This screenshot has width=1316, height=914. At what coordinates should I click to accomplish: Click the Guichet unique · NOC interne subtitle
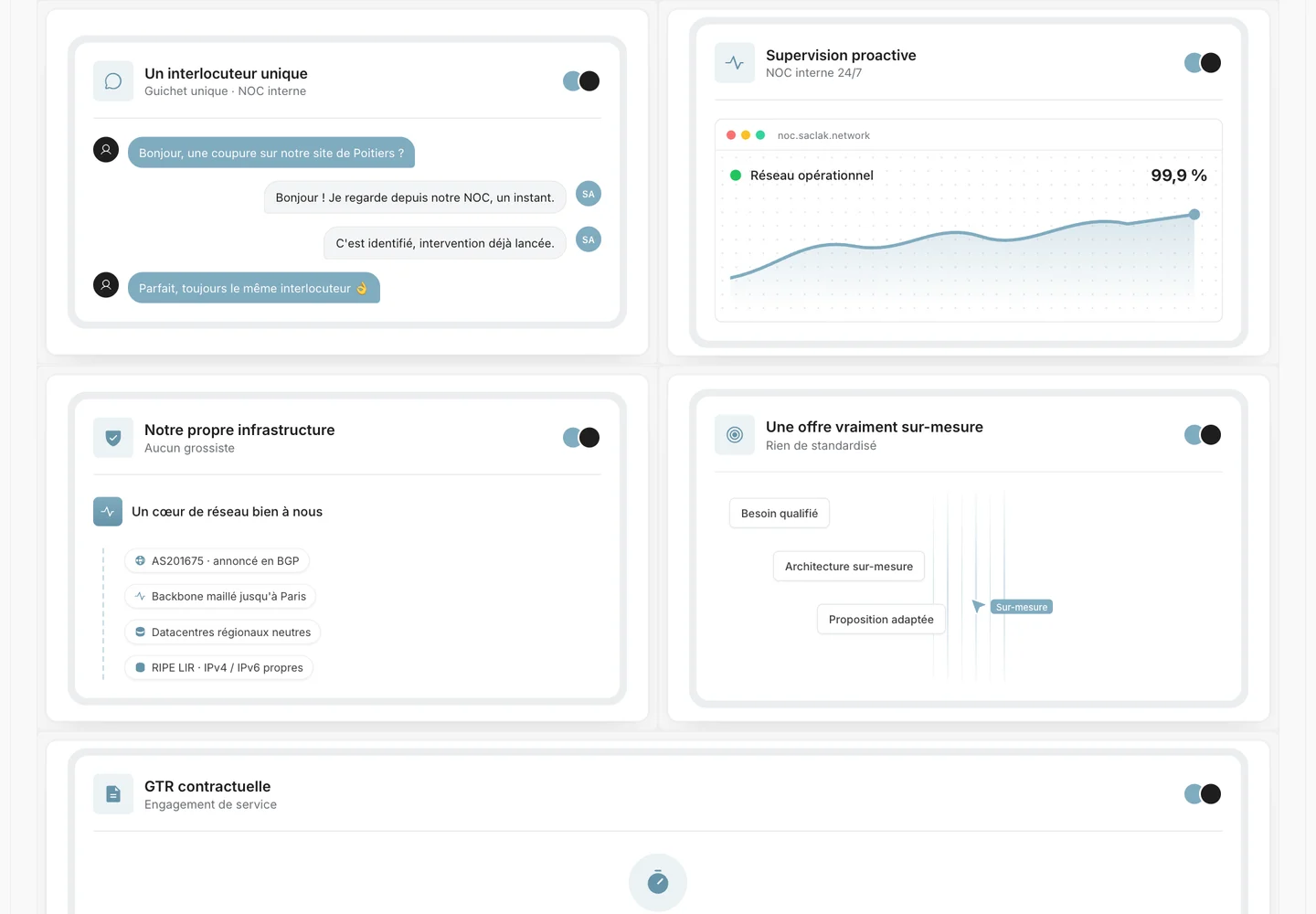point(225,91)
